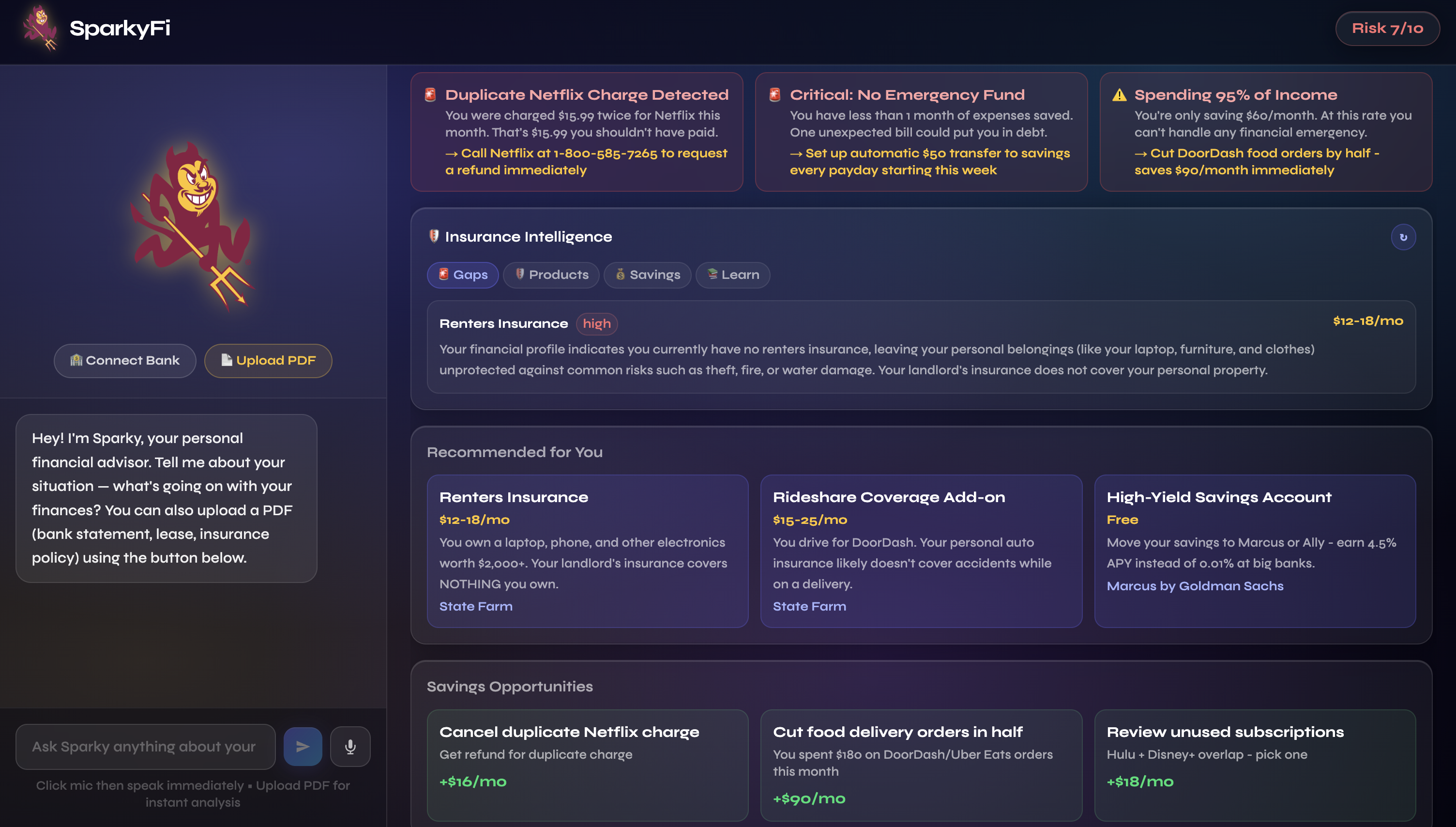
Task: Click the siren icon on Duplicate Netflix alert
Action: coord(430,95)
